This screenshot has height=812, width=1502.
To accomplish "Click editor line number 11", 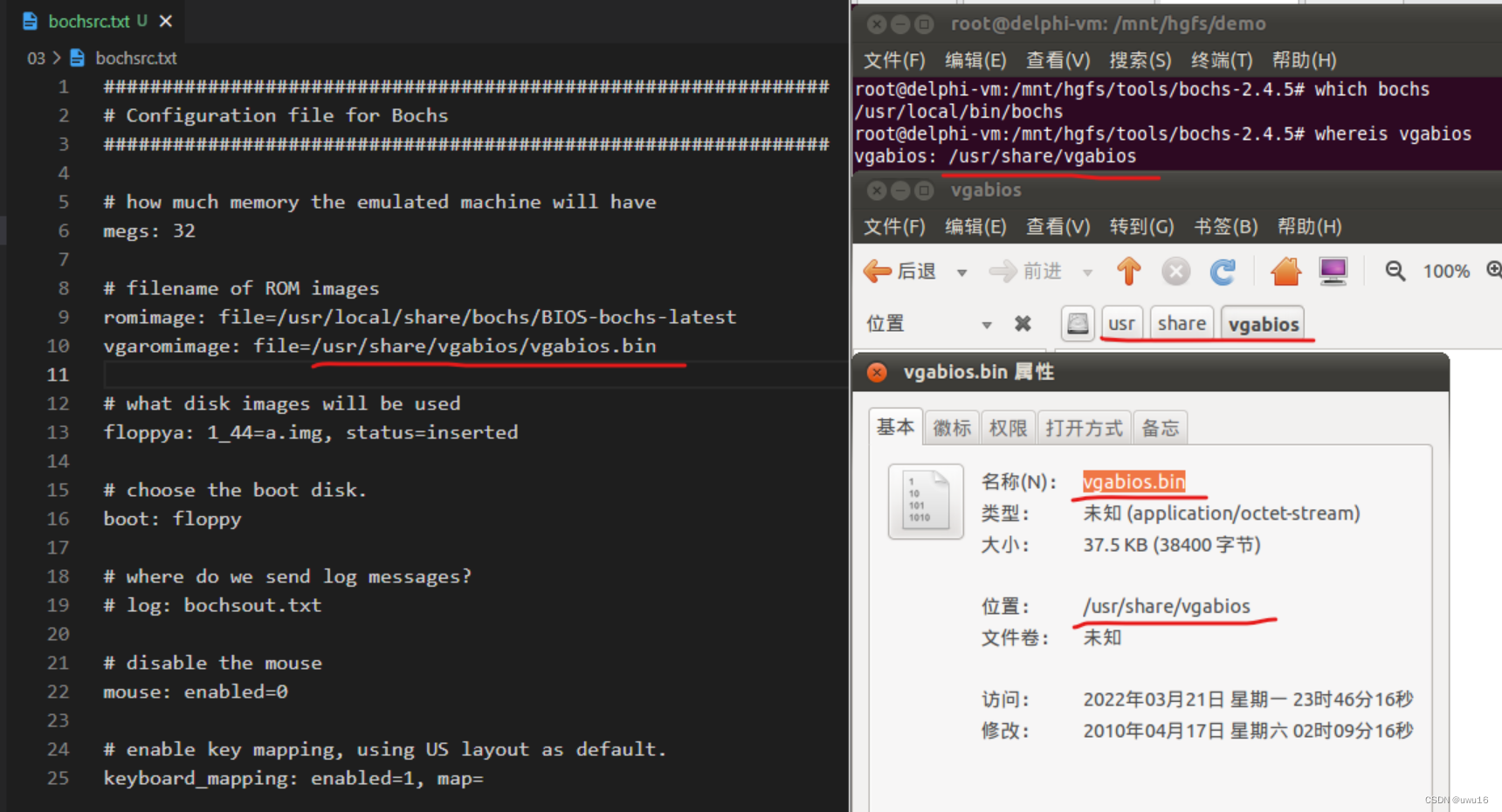I will click(x=58, y=375).
